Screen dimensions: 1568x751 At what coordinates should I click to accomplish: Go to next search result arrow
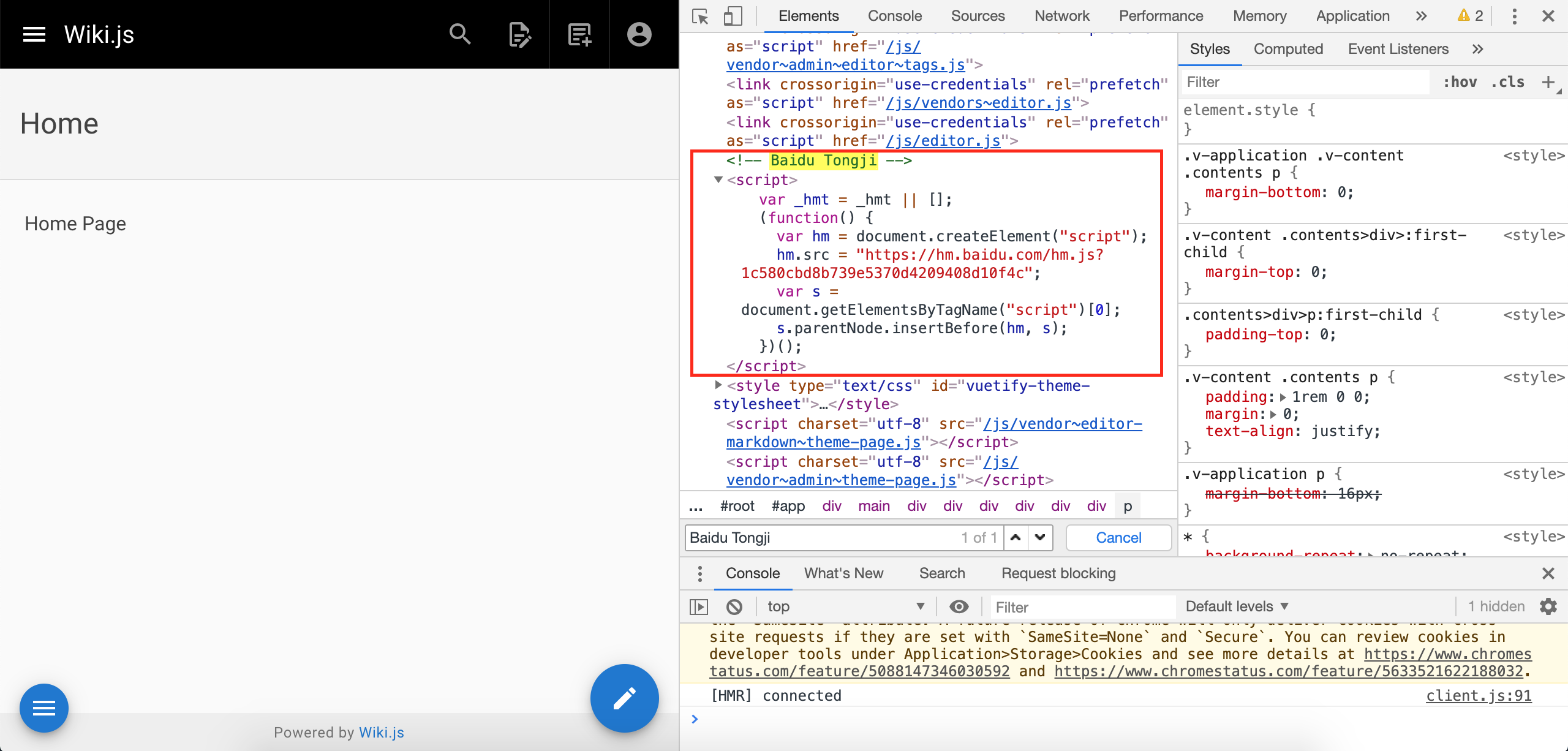(x=1040, y=538)
